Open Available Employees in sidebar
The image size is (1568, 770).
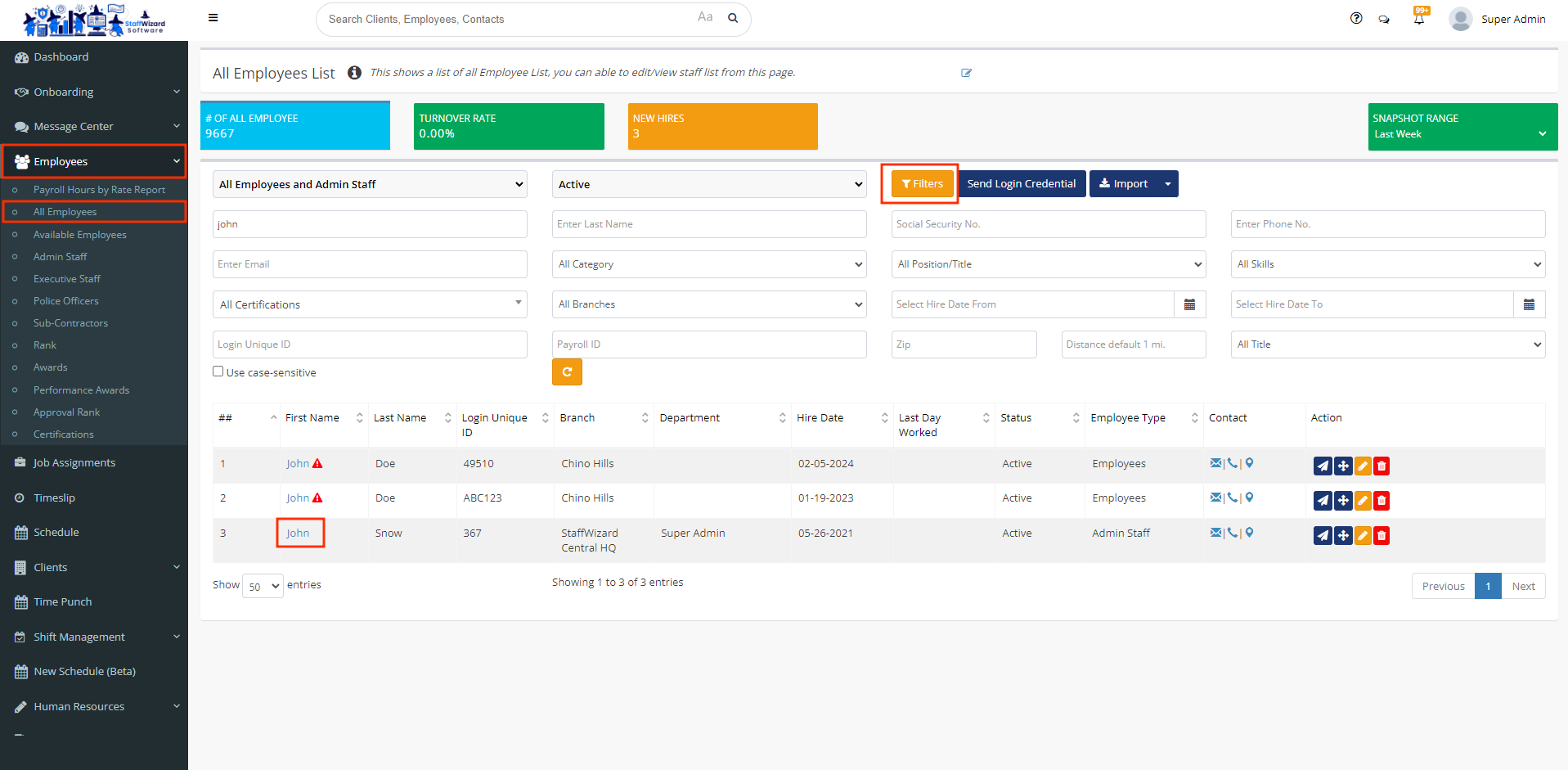79,235
